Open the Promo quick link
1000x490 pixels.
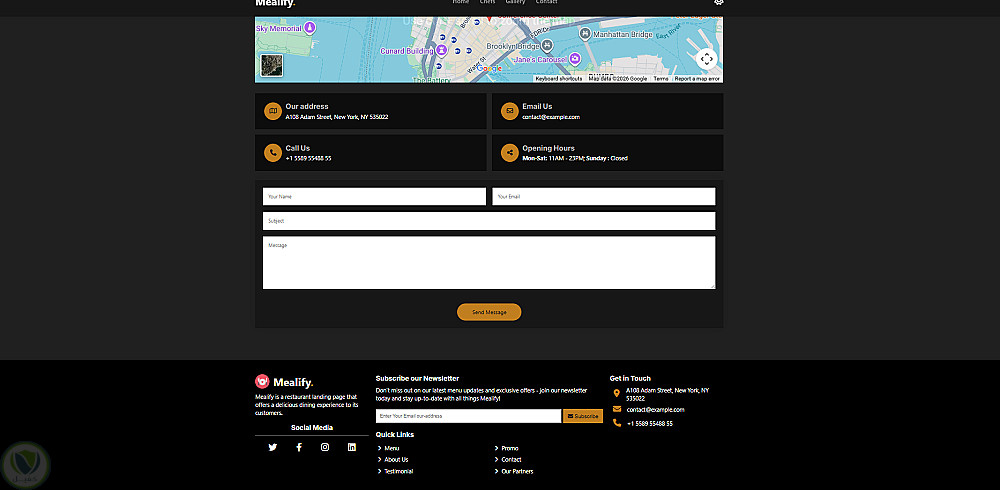coord(510,449)
